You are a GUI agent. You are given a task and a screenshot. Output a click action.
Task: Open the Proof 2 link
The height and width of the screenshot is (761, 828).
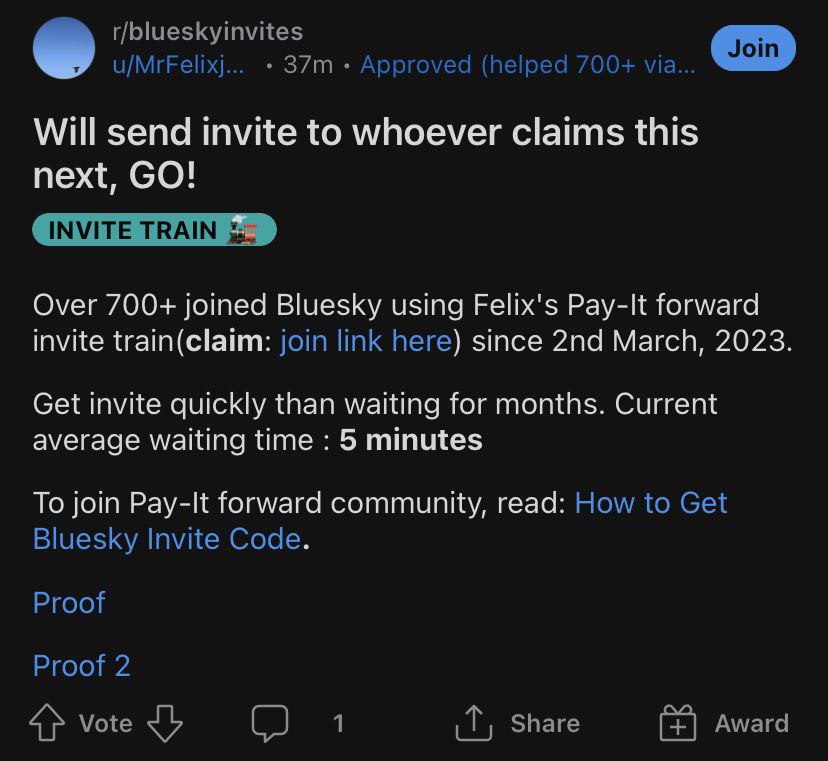pyautogui.click(x=82, y=666)
